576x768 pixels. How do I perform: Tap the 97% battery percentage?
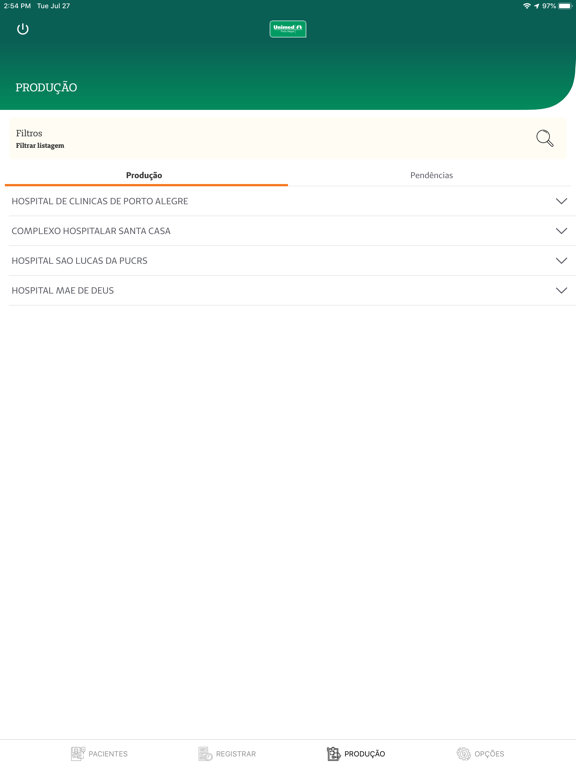point(549,6)
